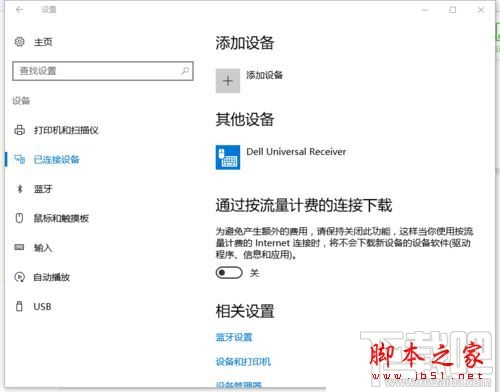This screenshot has height=392, width=500.
Task: Click the USB drive icon
Action: coord(19,306)
